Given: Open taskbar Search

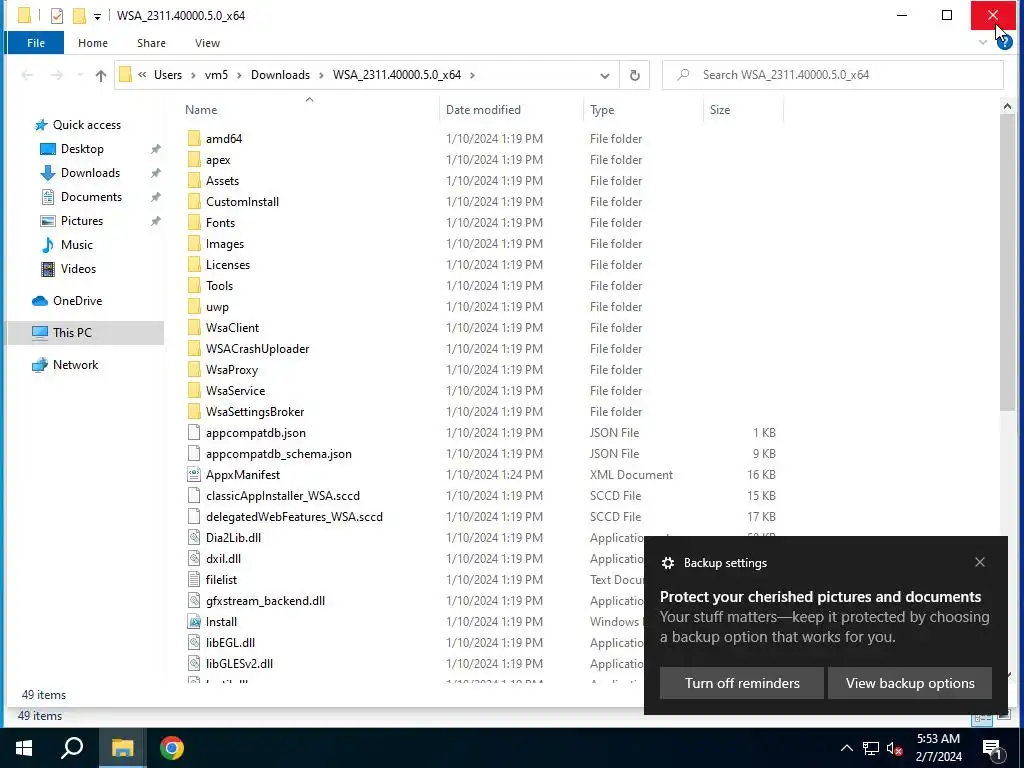Looking at the screenshot, I should coord(72,748).
